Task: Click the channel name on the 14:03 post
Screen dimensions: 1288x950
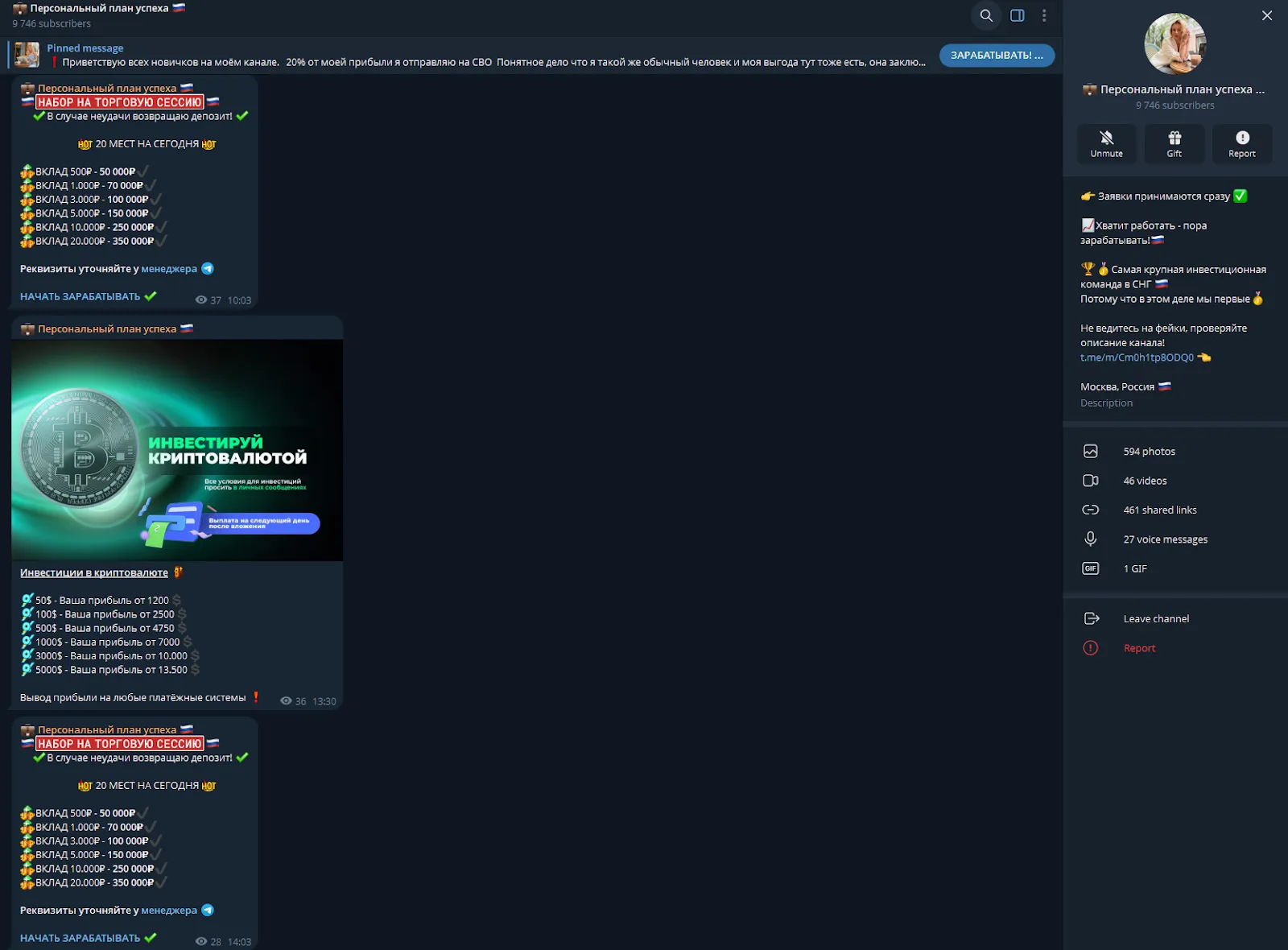Action: pyautogui.click(x=107, y=729)
